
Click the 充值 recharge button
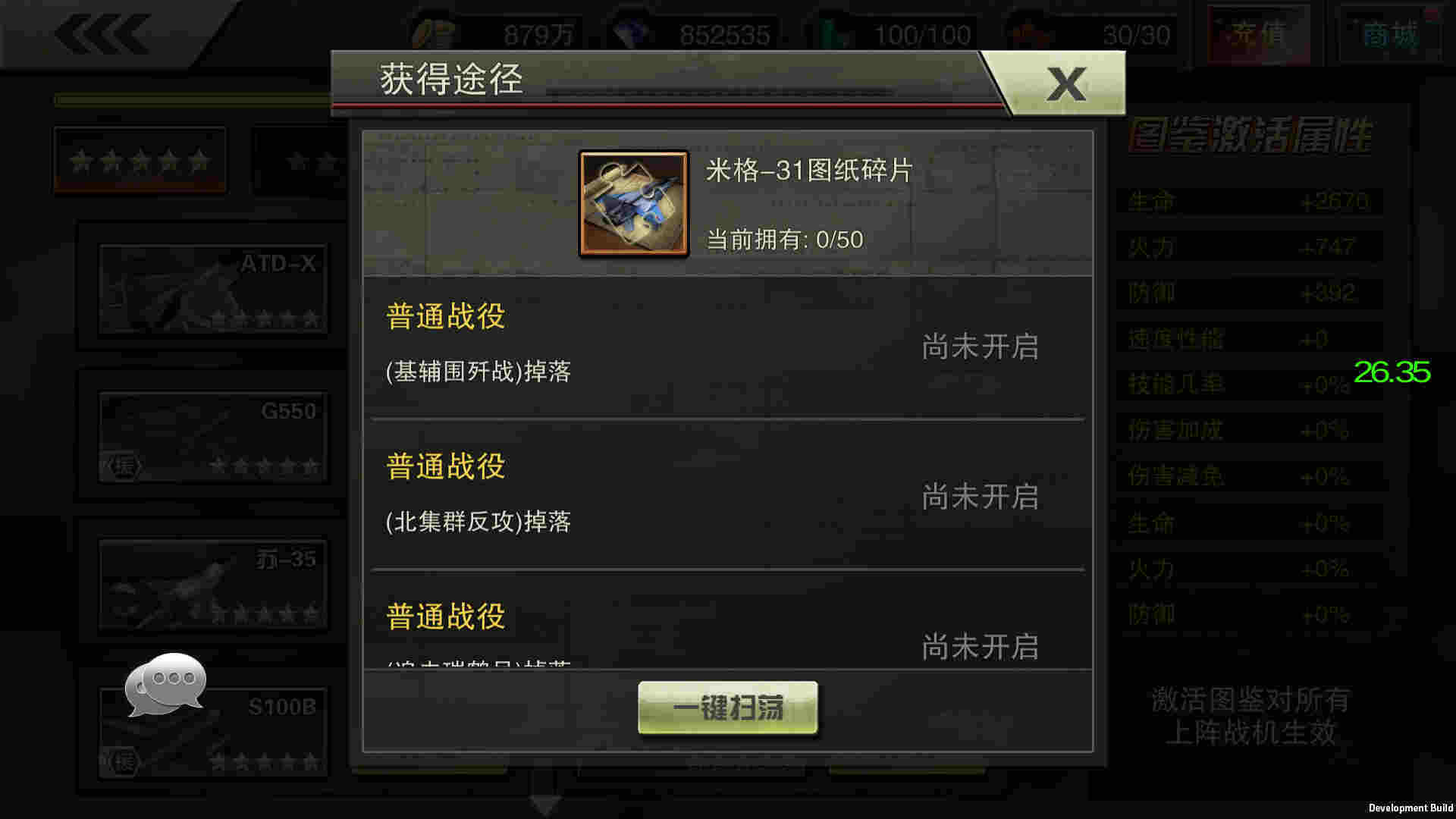coord(1258,34)
